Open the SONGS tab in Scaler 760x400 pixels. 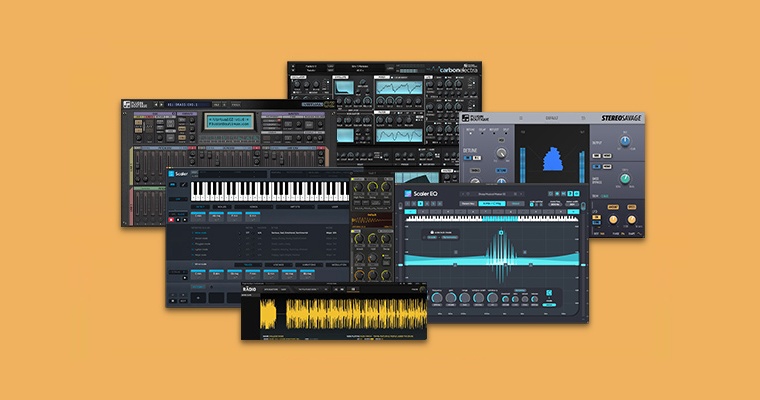tap(253, 207)
